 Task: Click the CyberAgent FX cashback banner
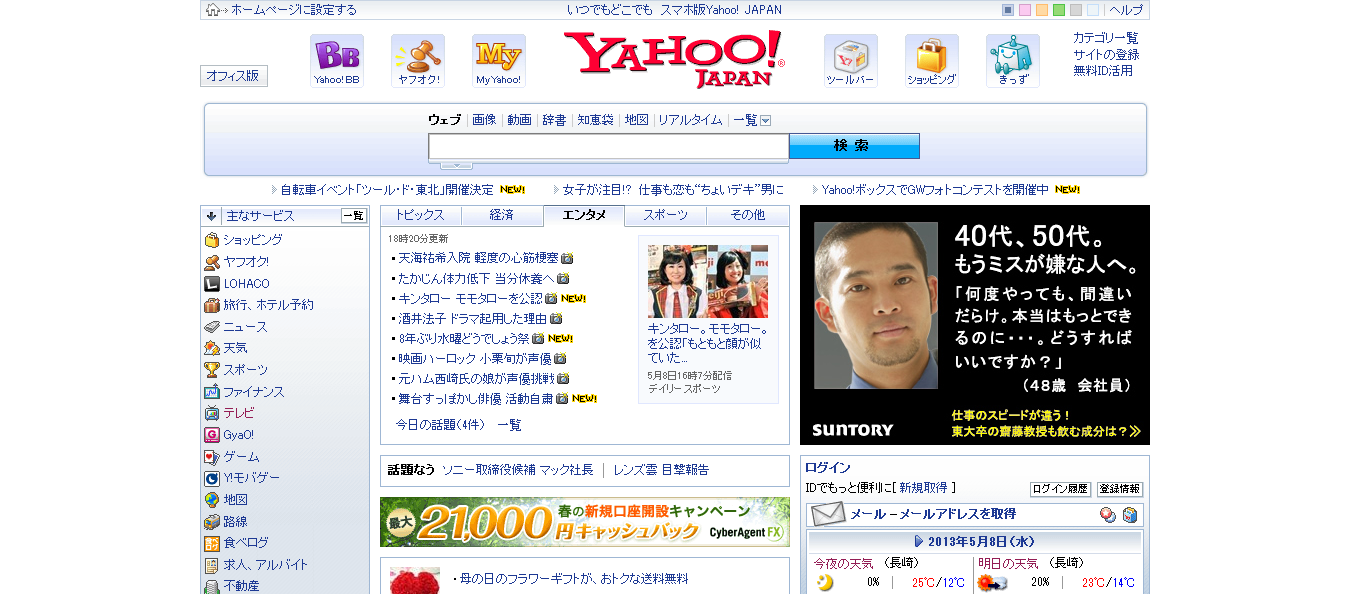pyautogui.click(x=585, y=522)
